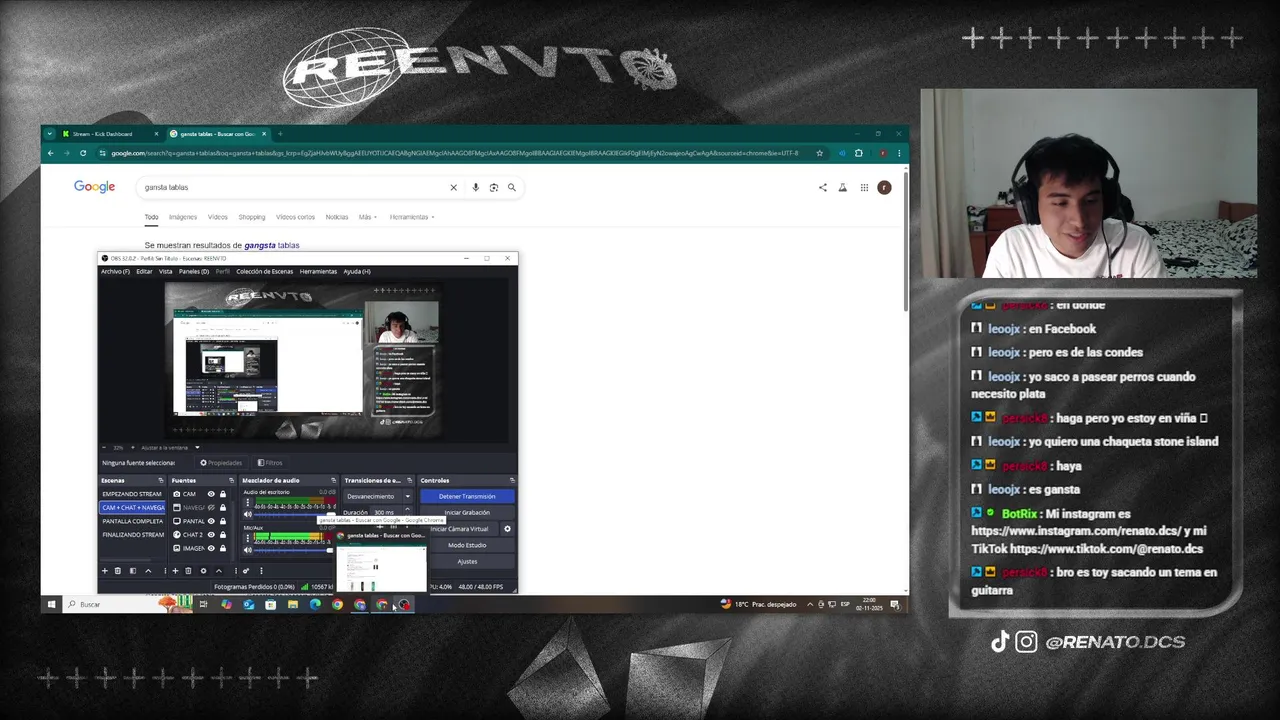Select the PANTALLA COMPLETA scene

132,521
